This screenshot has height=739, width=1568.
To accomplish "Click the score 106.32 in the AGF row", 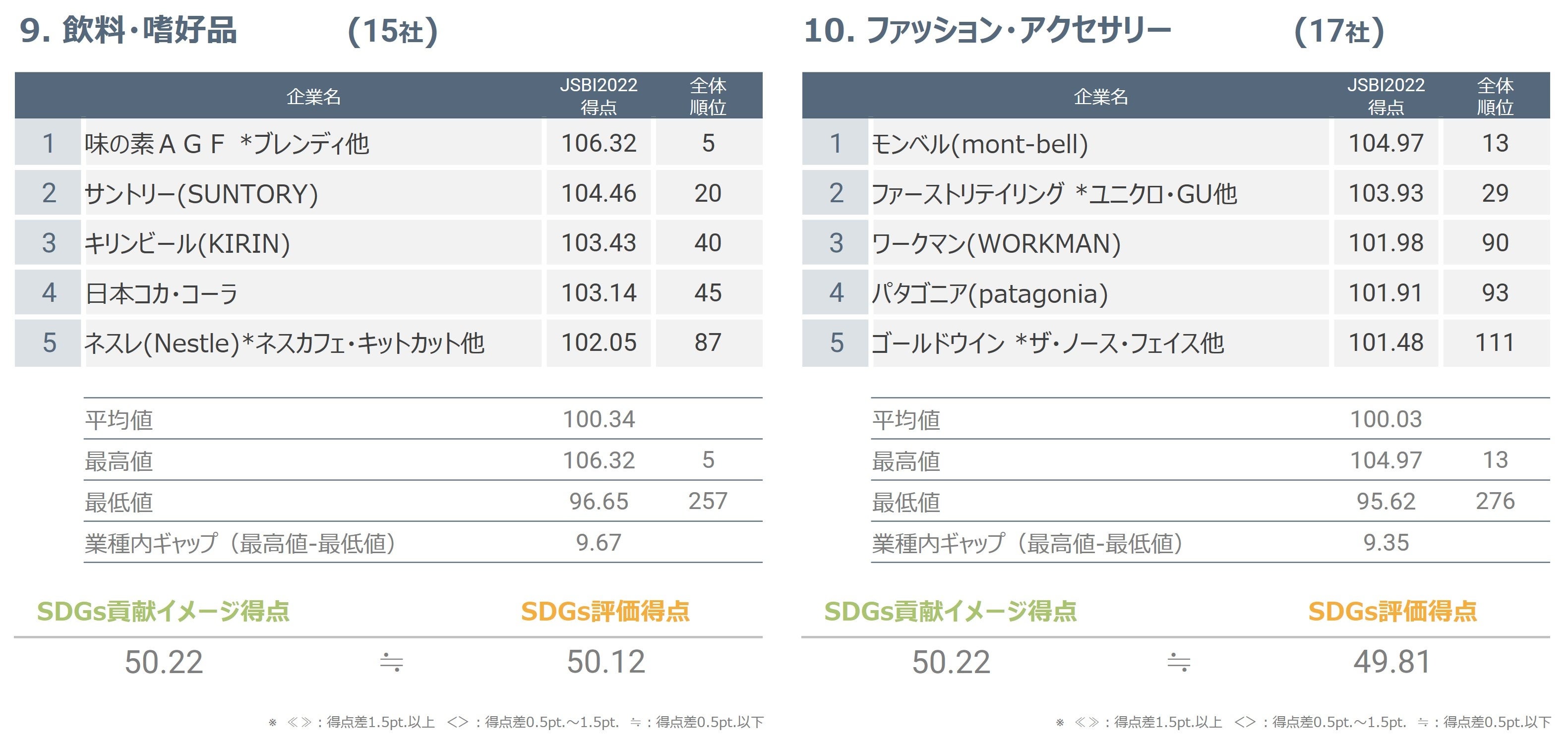I will tap(599, 144).
